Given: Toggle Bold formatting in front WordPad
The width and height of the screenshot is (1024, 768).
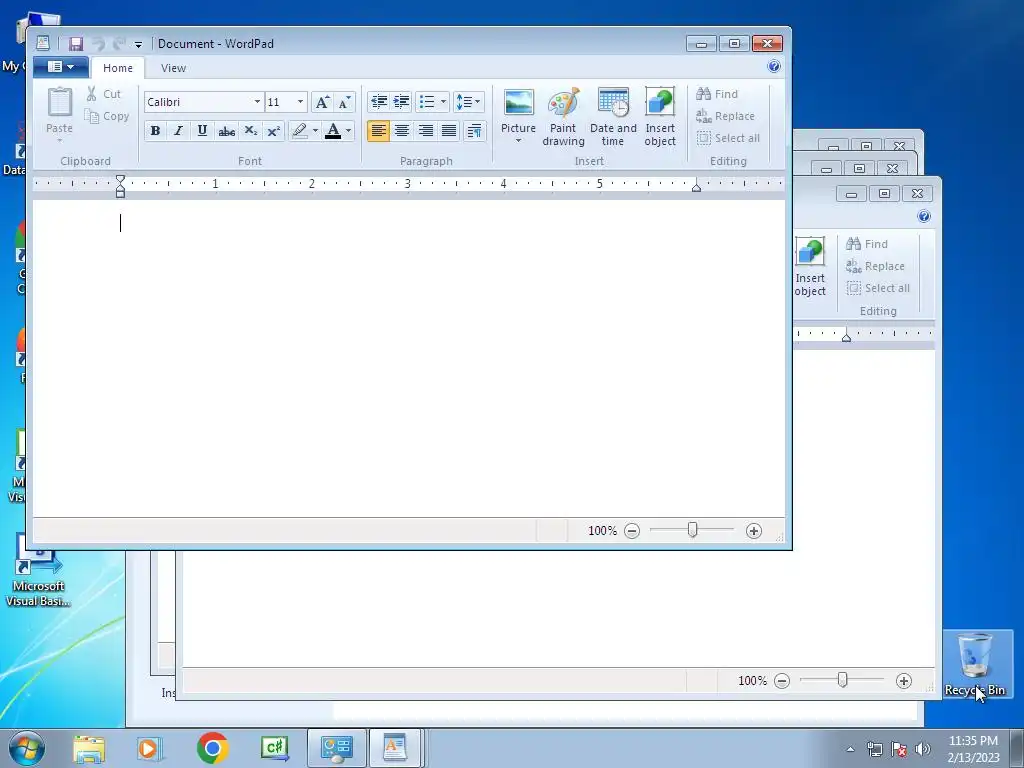Looking at the screenshot, I should click(155, 131).
